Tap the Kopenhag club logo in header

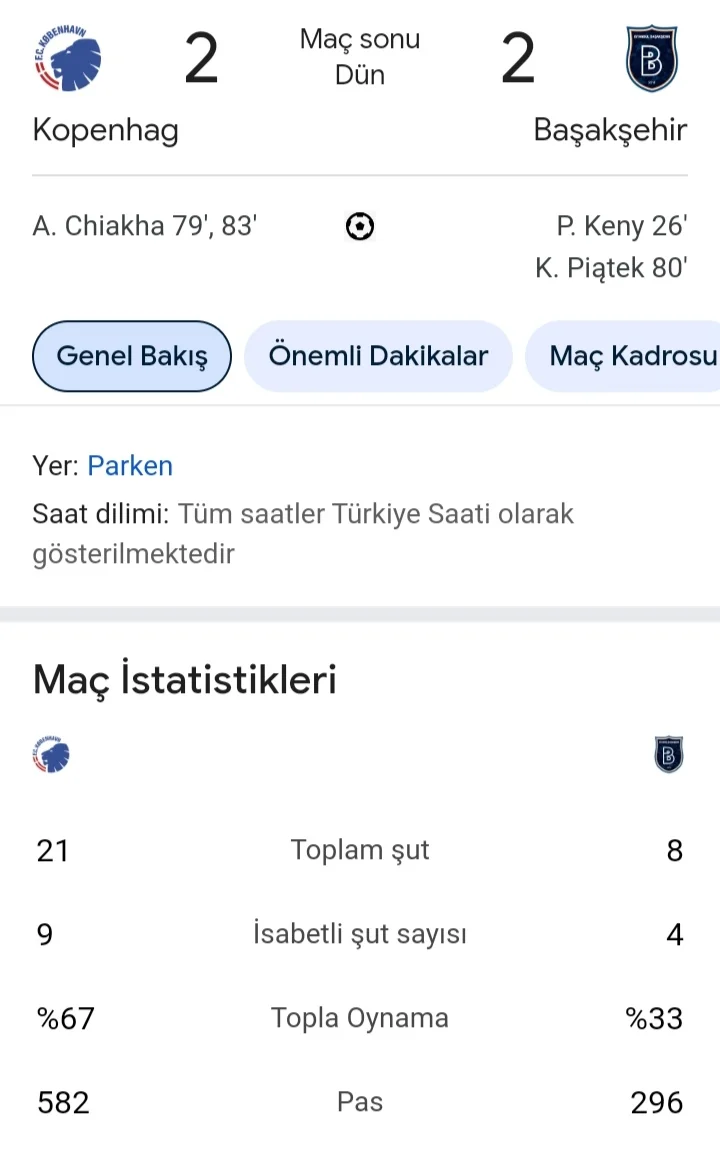(x=67, y=60)
